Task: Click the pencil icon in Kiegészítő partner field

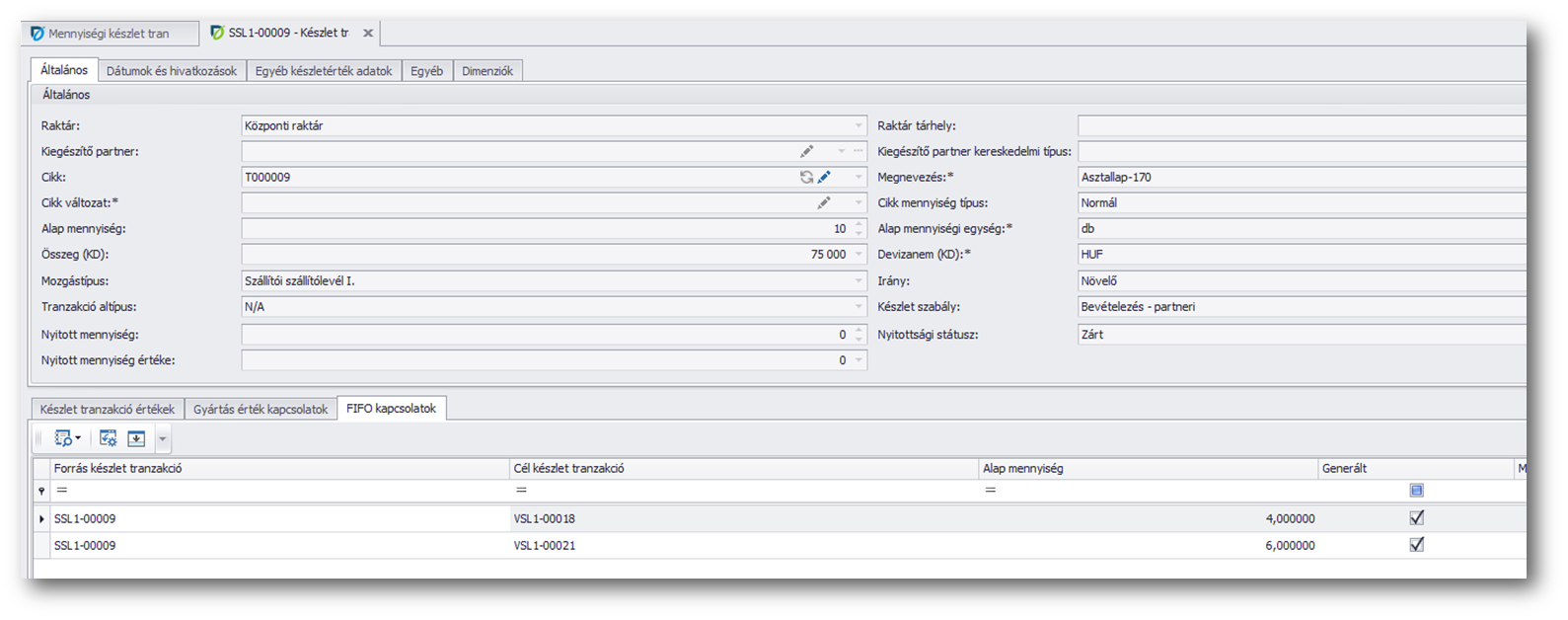Action: pos(806,152)
